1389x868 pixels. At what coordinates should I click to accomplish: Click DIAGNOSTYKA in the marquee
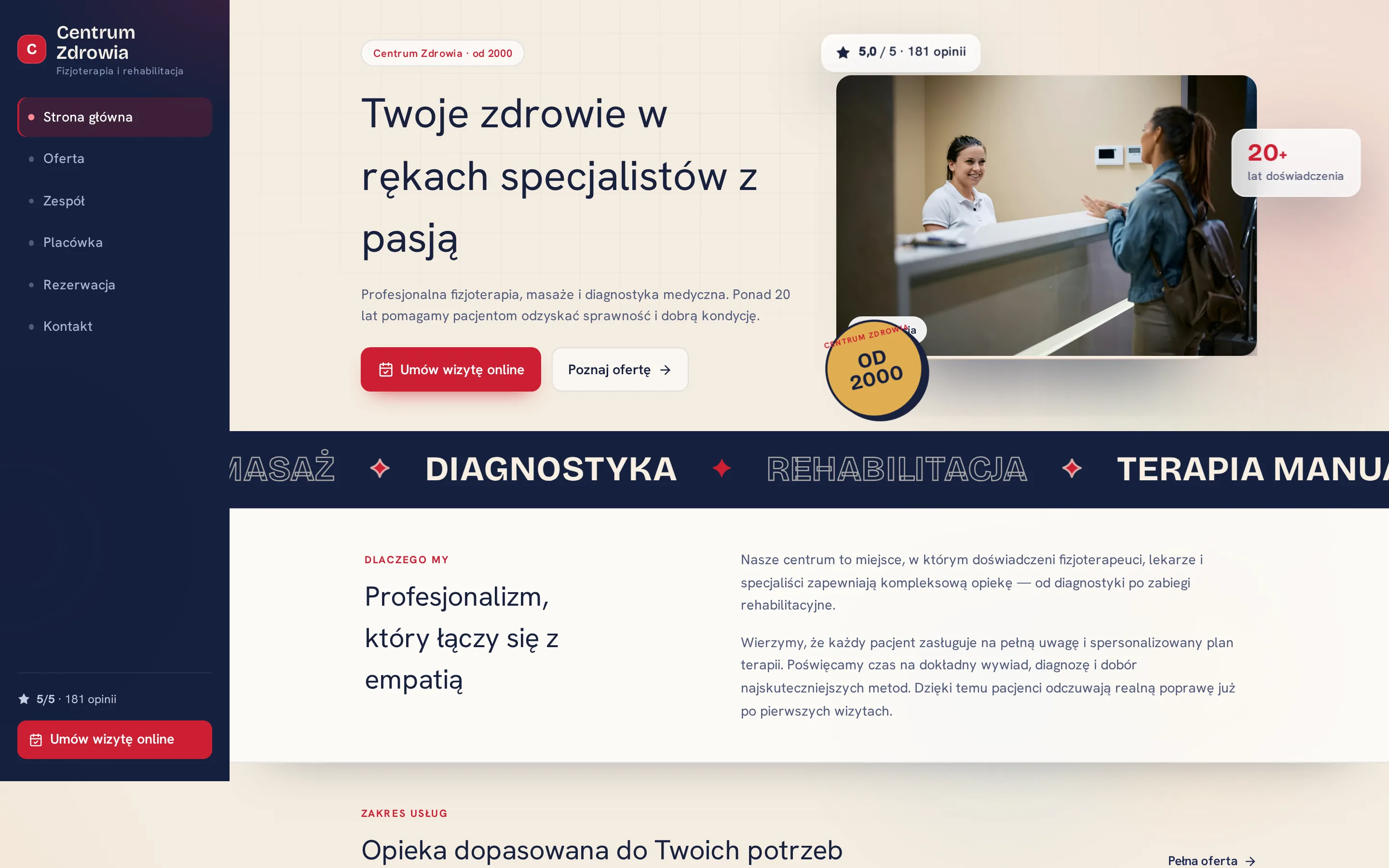(551, 469)
